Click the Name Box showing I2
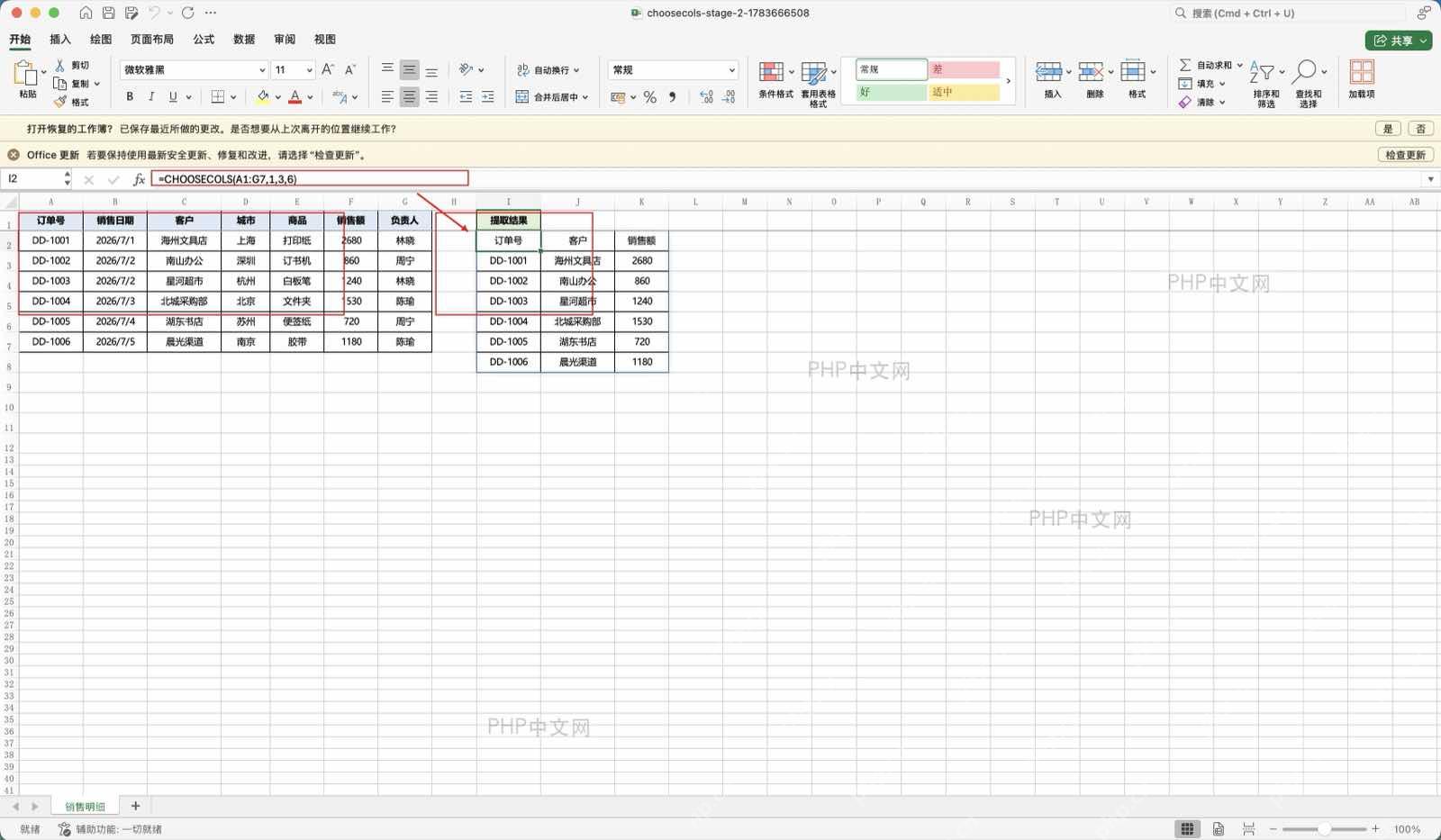The image size is (1441, 840). coord(34,179)
